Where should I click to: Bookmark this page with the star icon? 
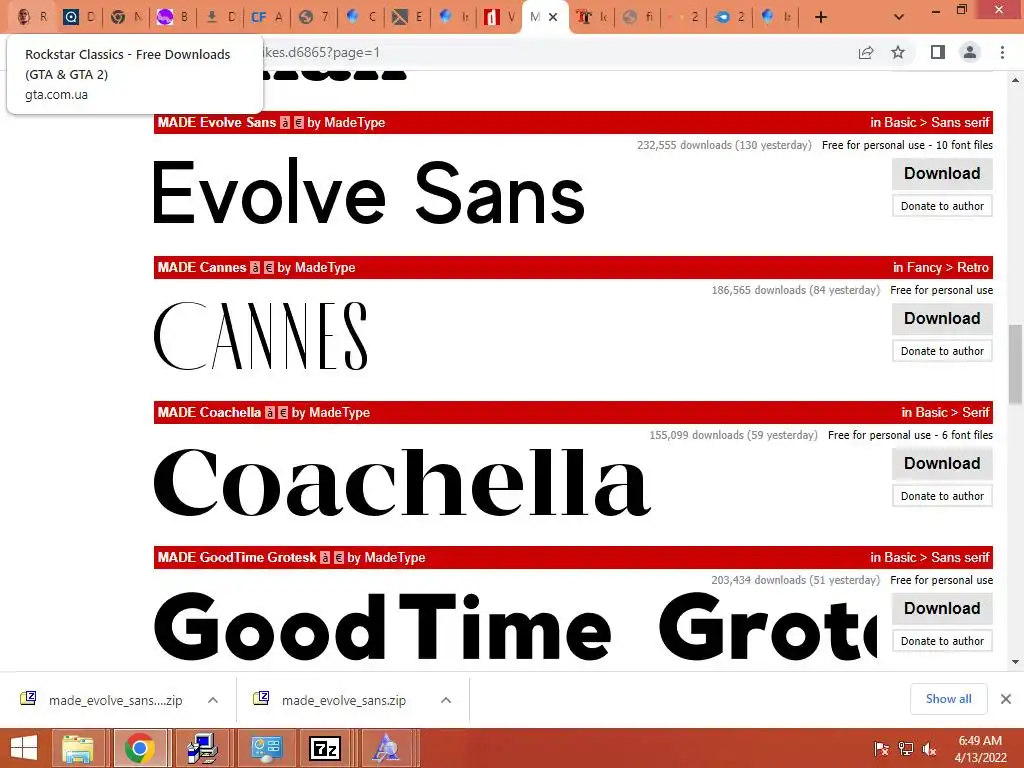tap(898, 52)
